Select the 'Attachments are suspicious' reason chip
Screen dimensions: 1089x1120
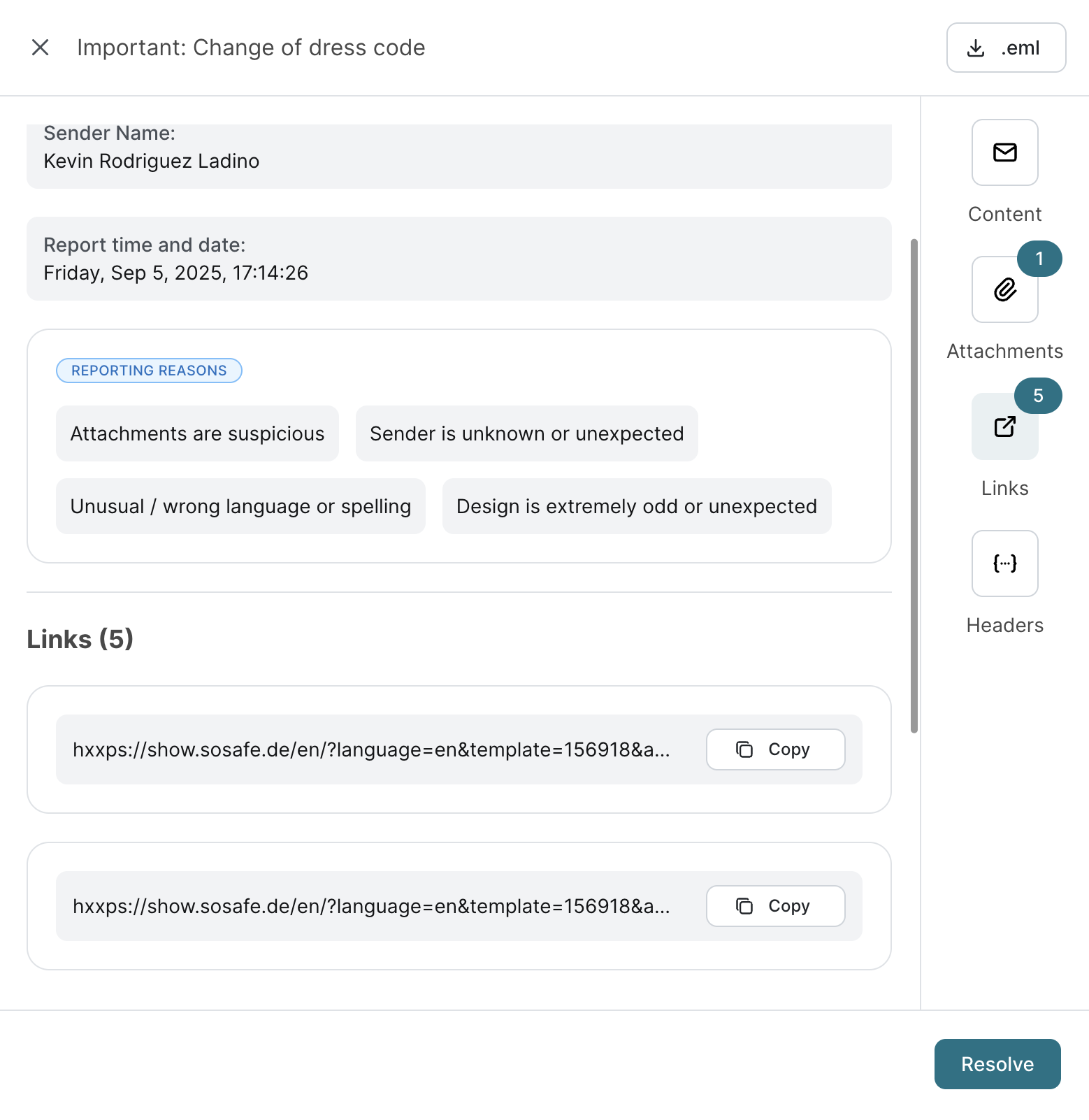[197, 433]
